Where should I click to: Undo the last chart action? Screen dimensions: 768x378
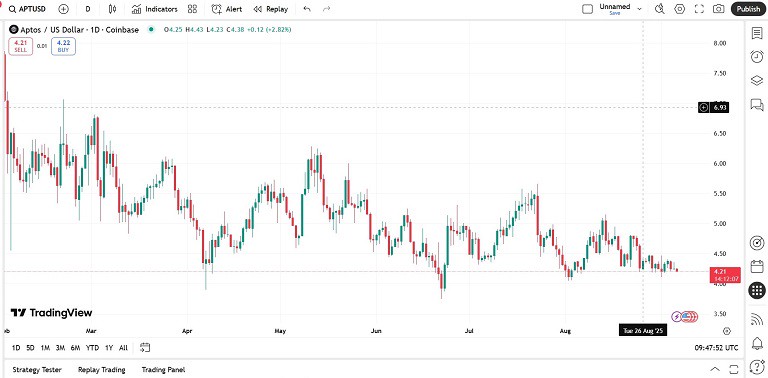tap(307, 9)
